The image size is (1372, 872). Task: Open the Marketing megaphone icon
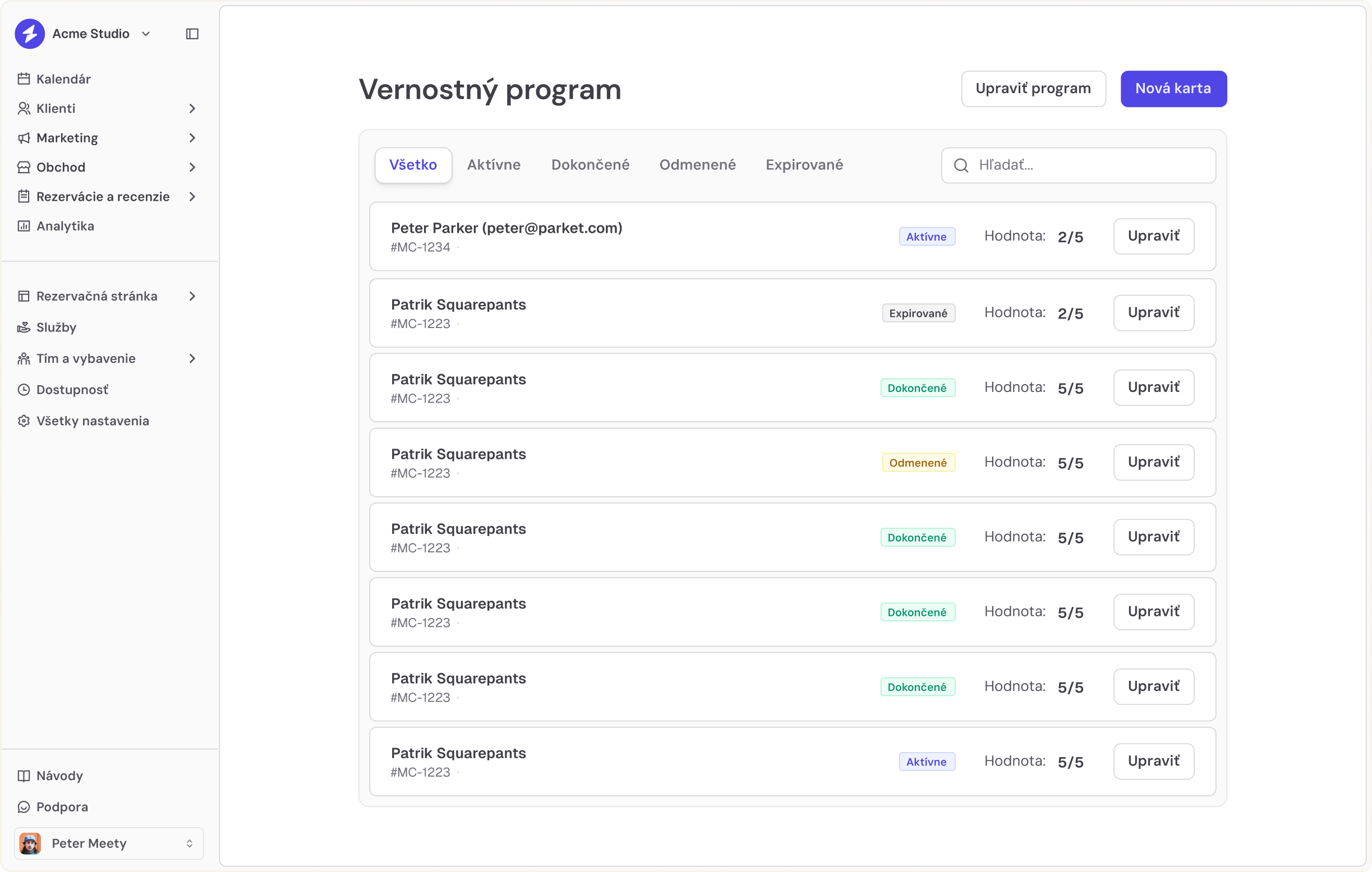pyautogui.click(x=24, y=138)
